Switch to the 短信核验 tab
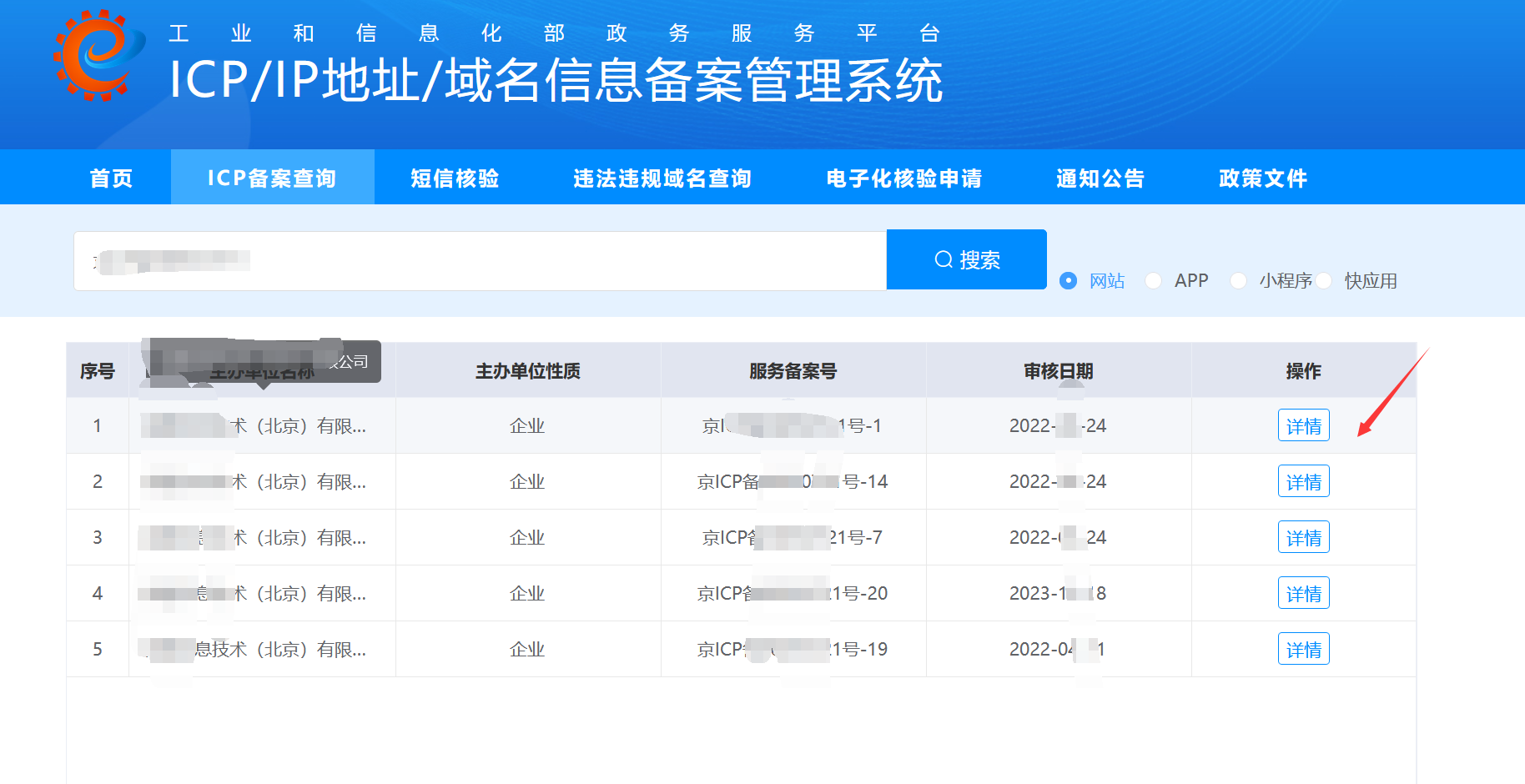Viewport: 1525px width, 784px height. point(455,178)
